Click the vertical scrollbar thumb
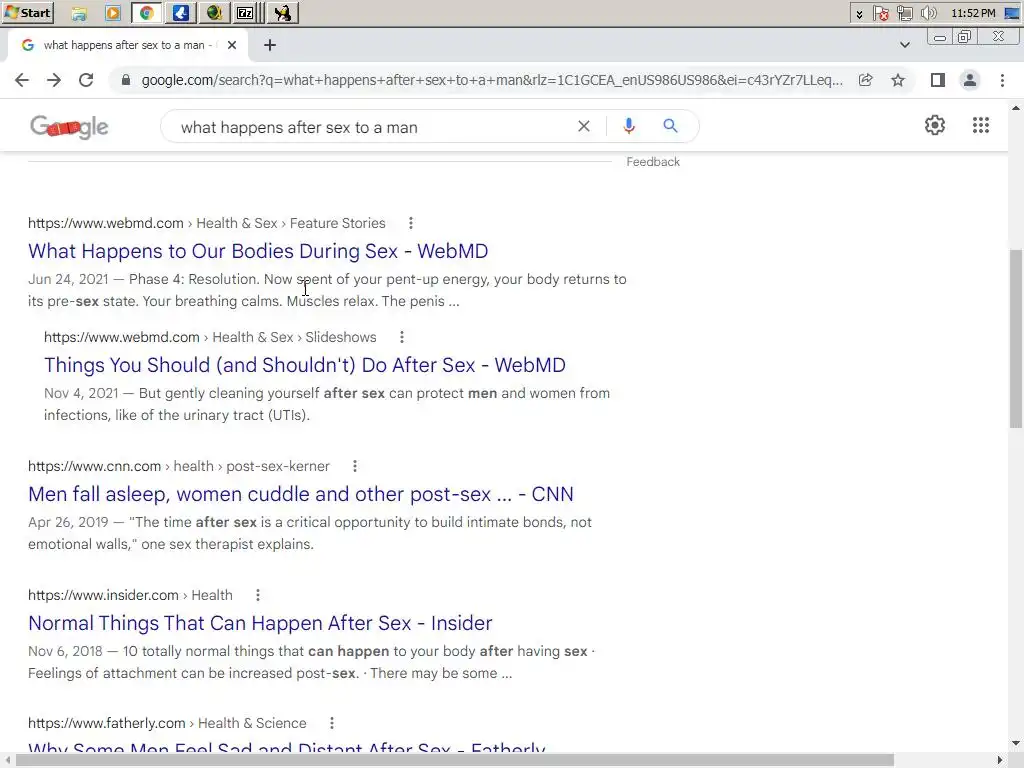The width and height of the screenshot is (1024, 768). click(1016, 338)
